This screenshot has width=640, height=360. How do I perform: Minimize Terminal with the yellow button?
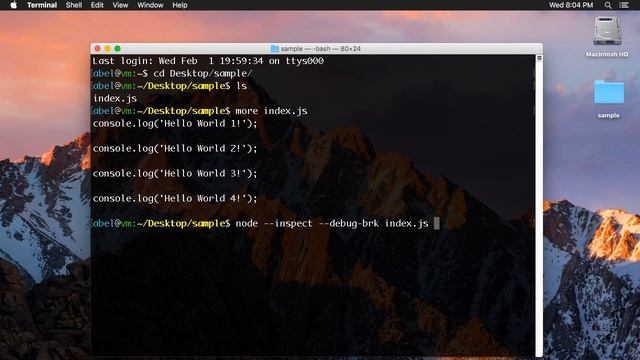click(x=107, y=49)
